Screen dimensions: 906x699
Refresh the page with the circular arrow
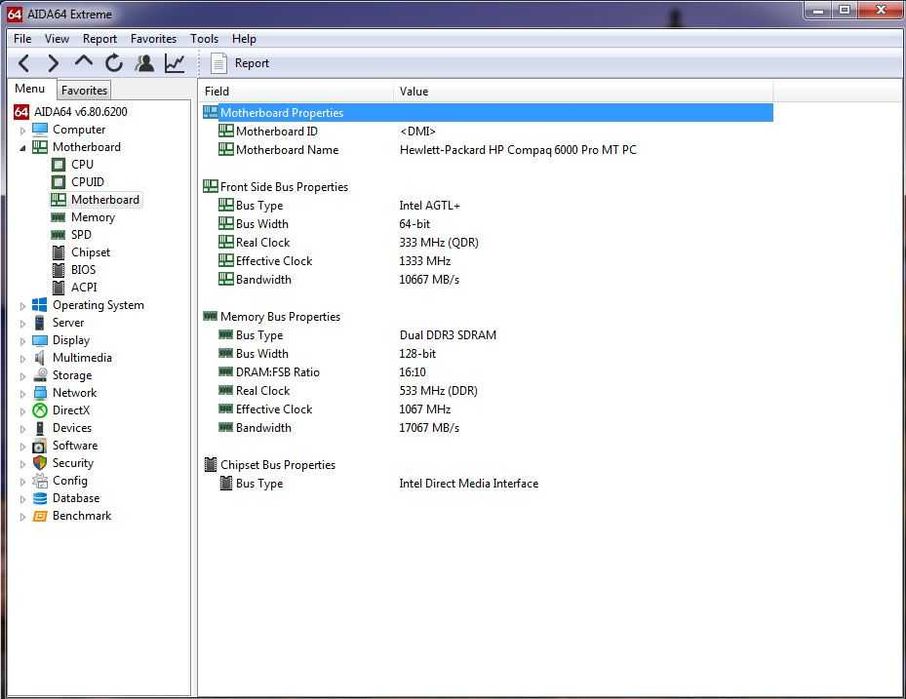114,63
